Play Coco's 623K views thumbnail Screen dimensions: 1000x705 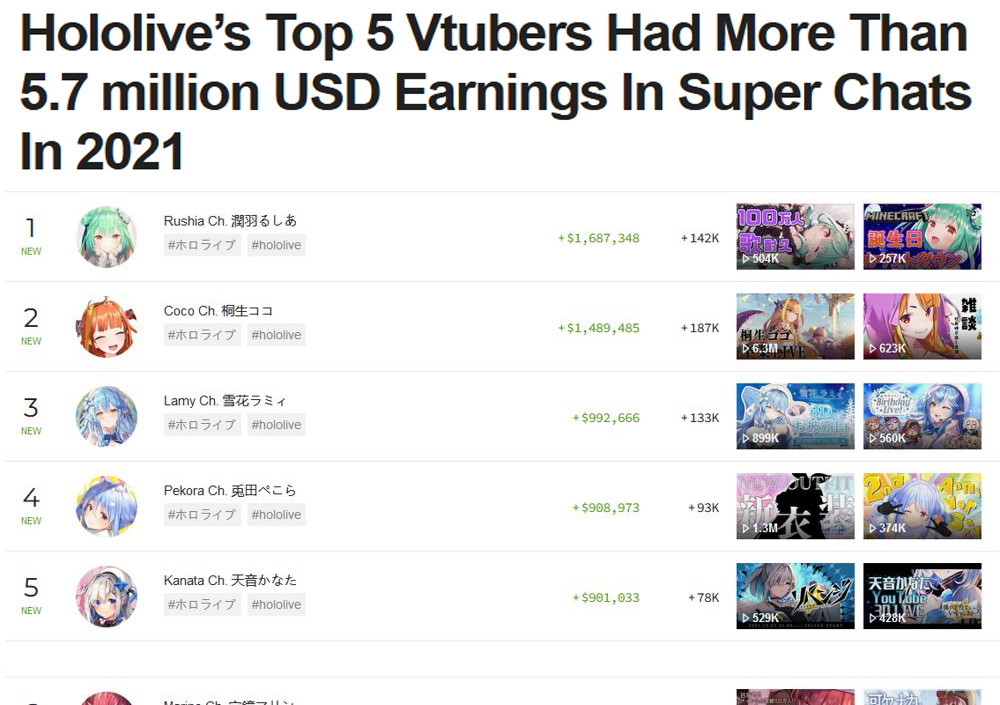coord(922,327)
